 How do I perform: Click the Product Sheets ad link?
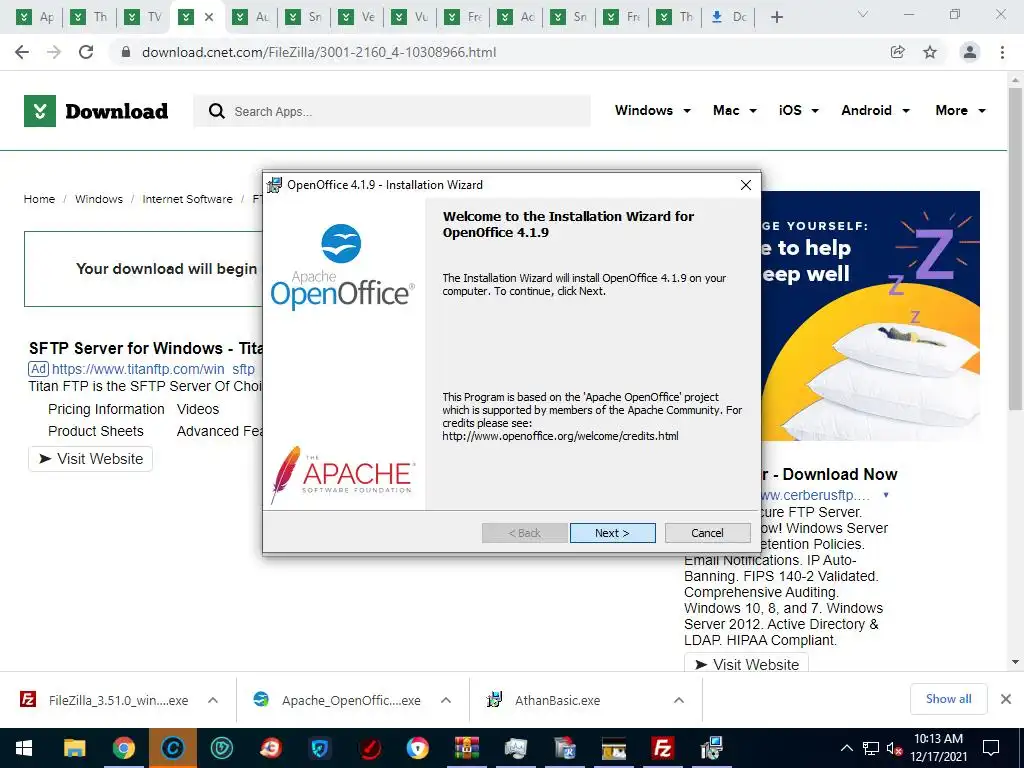95,432
